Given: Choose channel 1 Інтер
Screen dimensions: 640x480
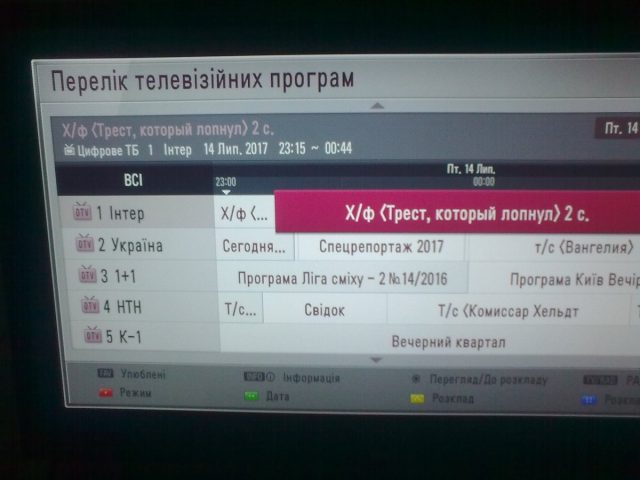Looking at the screenshot, I should (x=137, y=212).
